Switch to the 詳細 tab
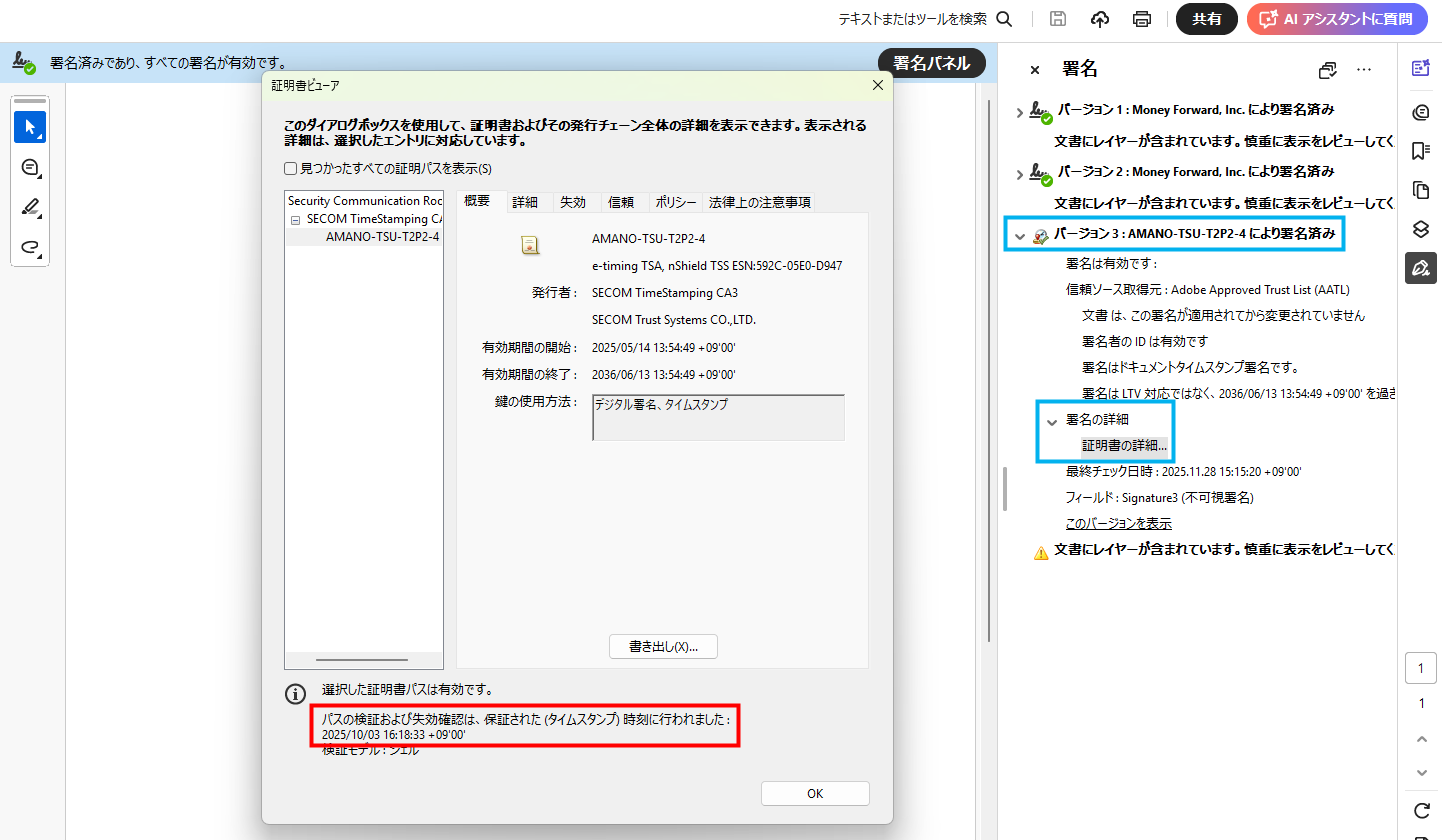The width and height of the screenshot is (1442, 840). (x=525, y=202)
